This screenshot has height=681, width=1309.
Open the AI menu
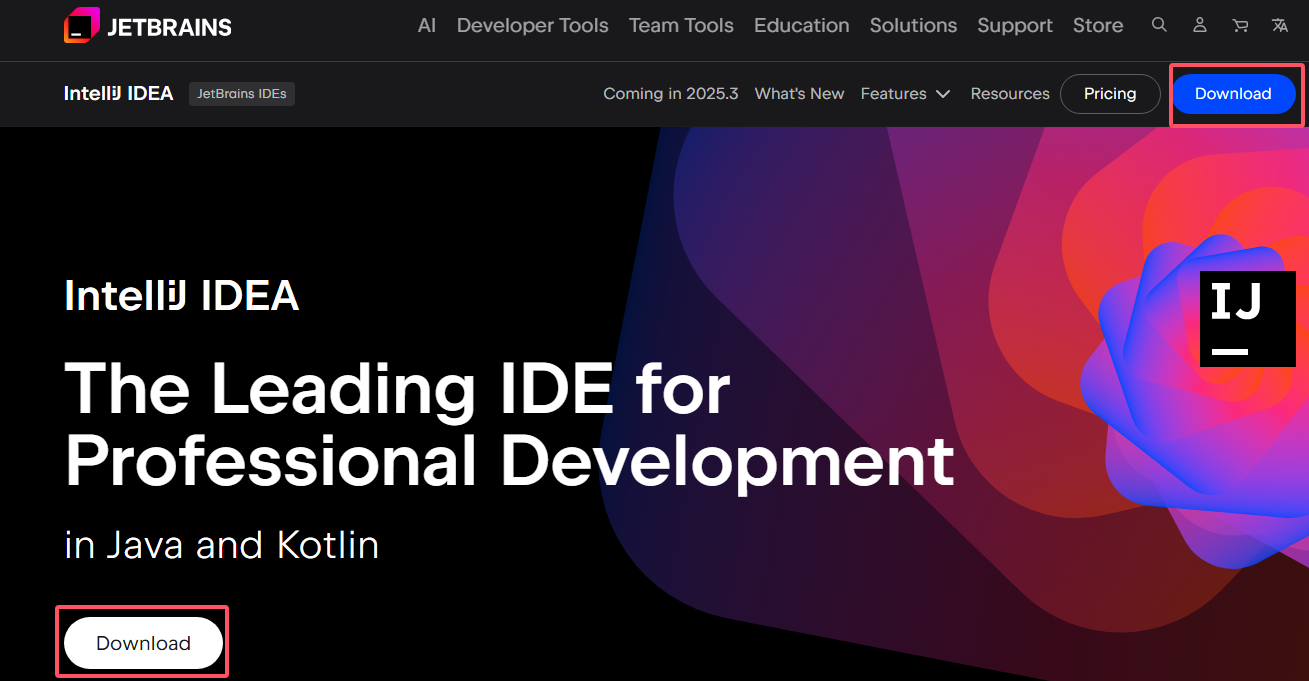click(427, 25)
